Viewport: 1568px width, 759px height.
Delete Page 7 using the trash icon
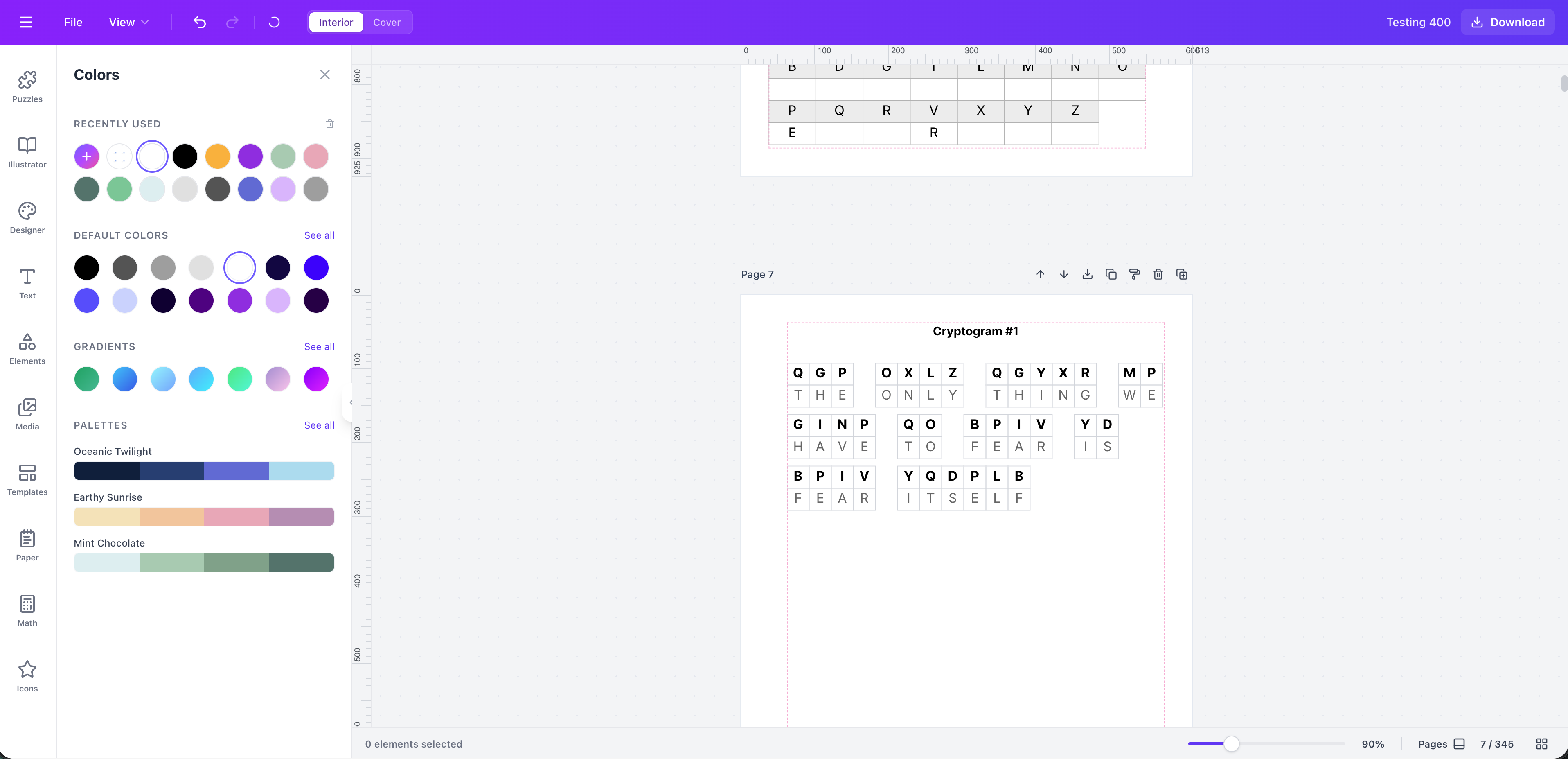pos(1158,274)
